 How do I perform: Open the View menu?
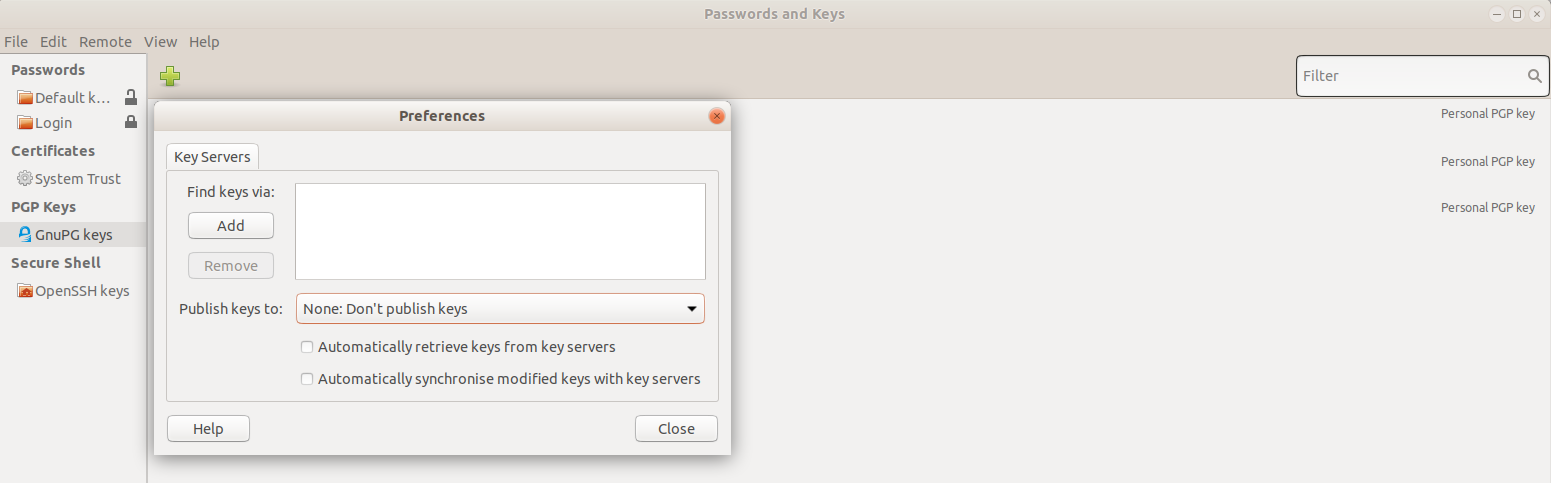[160, 42]
